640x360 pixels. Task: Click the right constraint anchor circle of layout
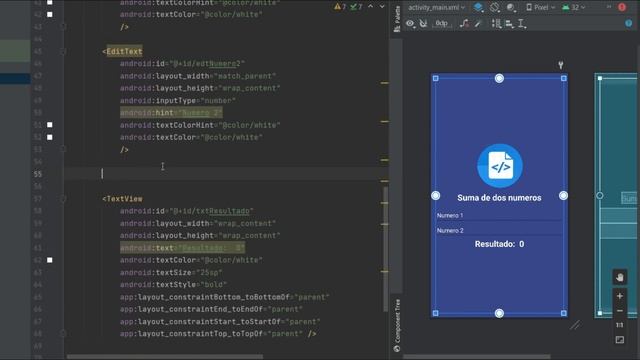(x=563, y=196)
